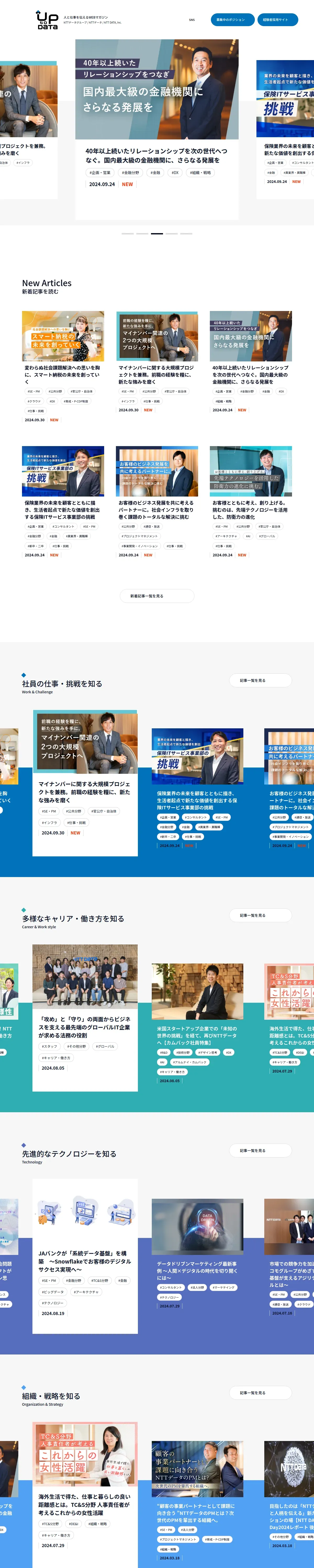
Task: Open New Articles thumbnail 先端テクノロジーを活用した防衛力の進化
Action: point(251,471)
